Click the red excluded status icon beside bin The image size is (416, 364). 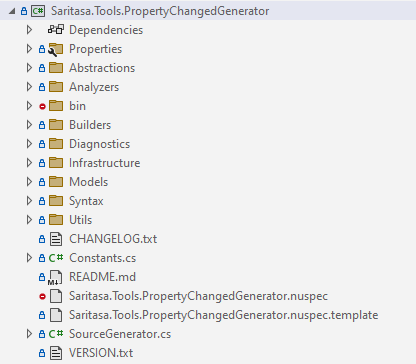pos(42,107)
